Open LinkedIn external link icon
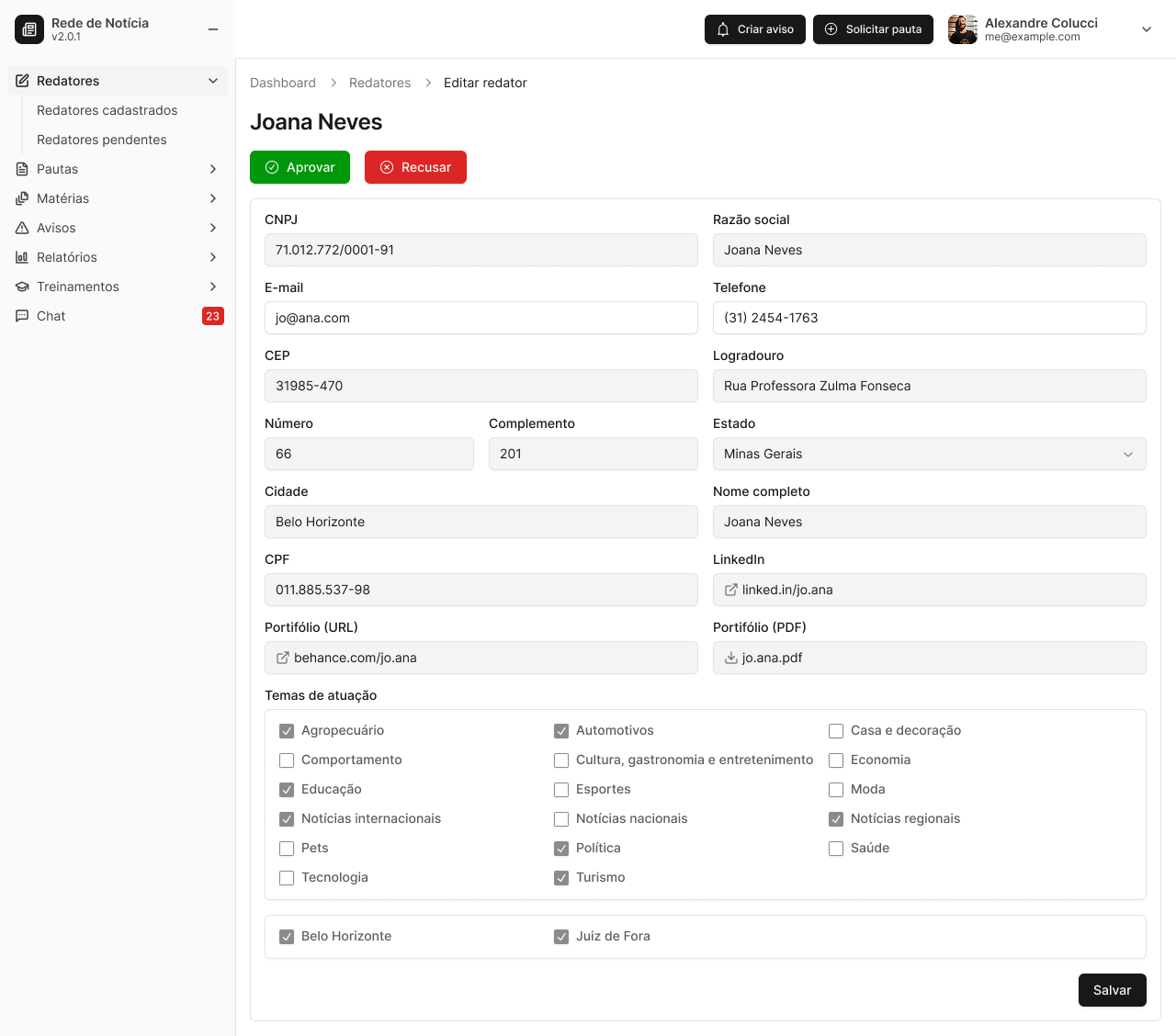 pos(731,590)
